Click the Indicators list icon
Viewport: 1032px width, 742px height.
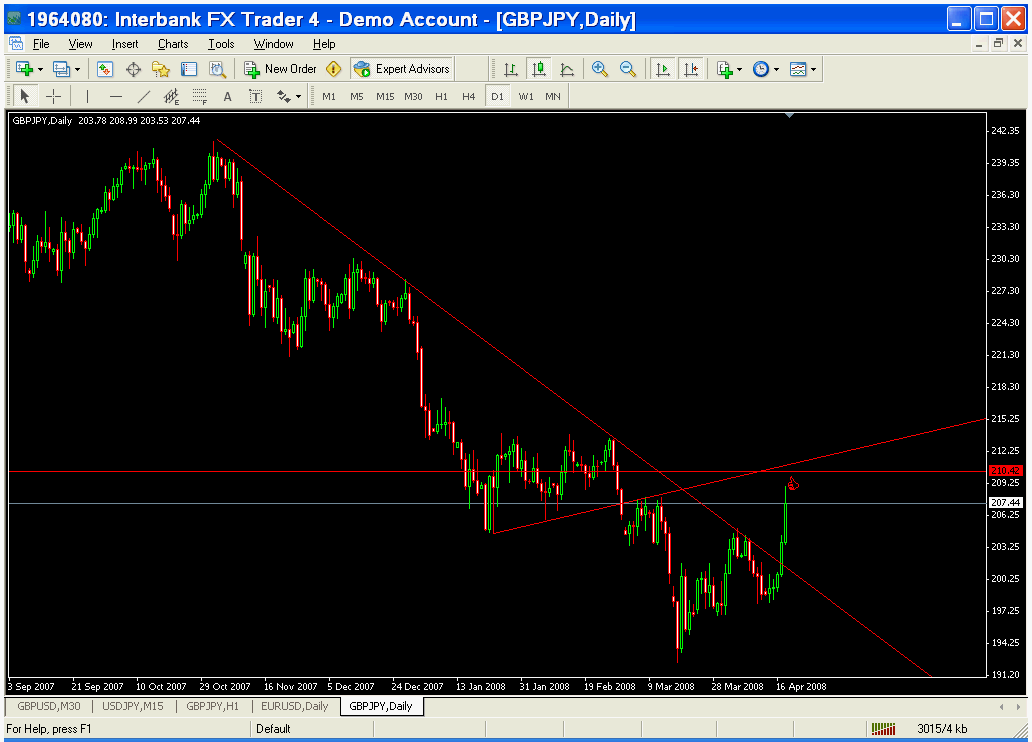click(725, 69)
